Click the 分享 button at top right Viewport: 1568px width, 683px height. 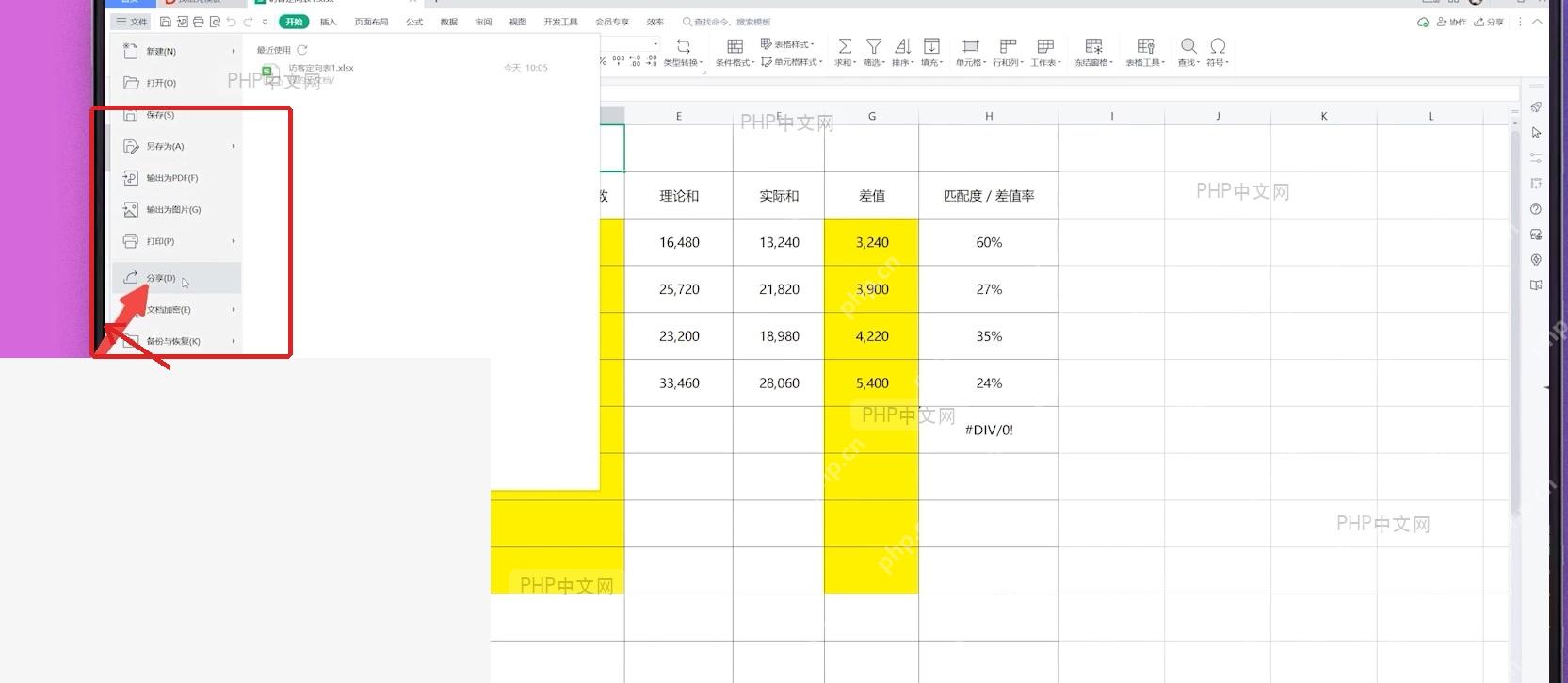pyautogui.click(x=1489, y=22)
